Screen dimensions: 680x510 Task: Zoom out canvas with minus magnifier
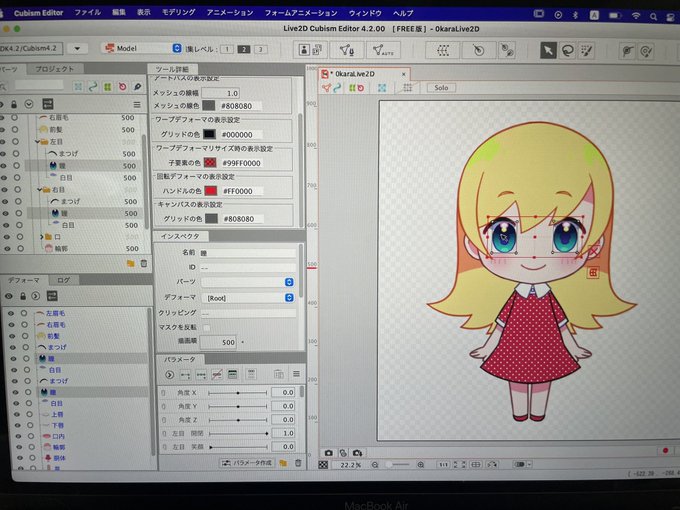coord(375,464)
